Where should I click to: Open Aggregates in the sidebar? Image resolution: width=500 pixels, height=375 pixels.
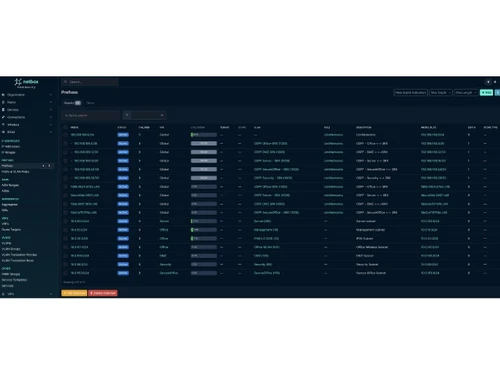coord(10,204)
